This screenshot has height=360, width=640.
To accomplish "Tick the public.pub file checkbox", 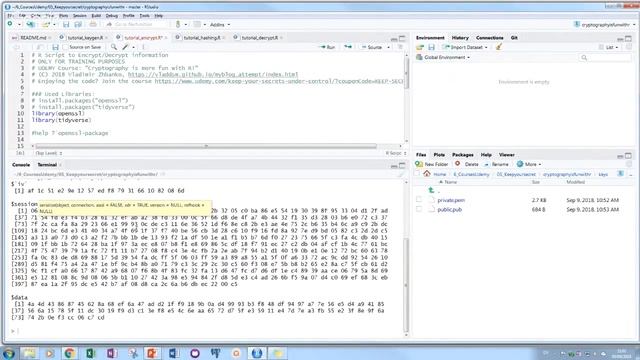I will 419,209.
